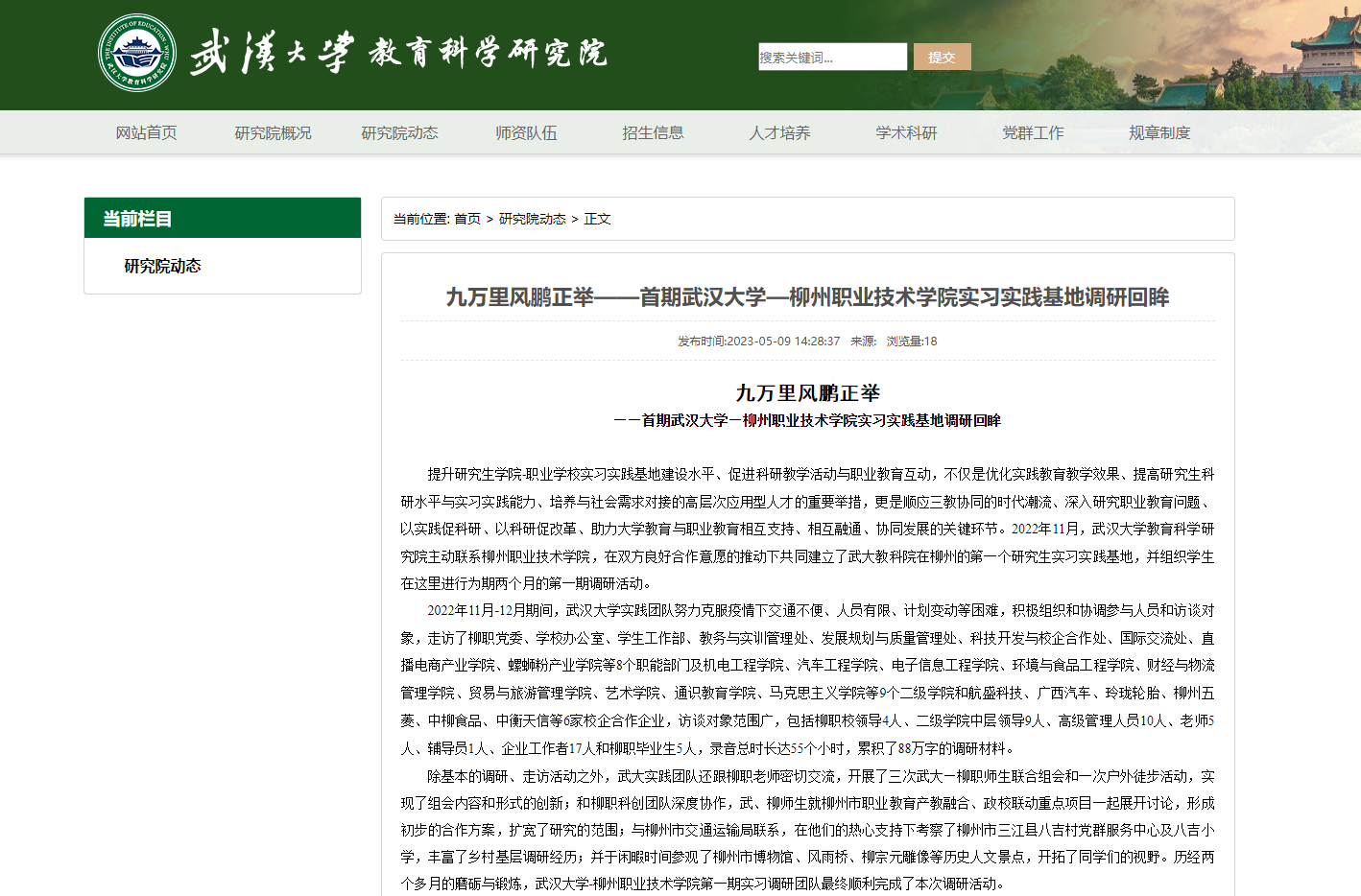1361x896 pixels.
Task: Click 党群工作 in the navigation bar
Action: pos(1033,132)
